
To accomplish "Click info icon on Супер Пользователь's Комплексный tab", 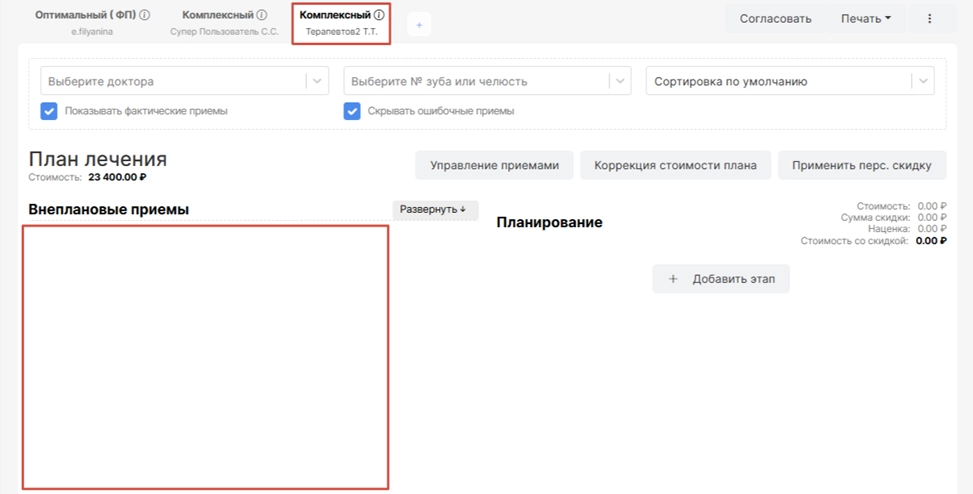I will pos(262,16).
